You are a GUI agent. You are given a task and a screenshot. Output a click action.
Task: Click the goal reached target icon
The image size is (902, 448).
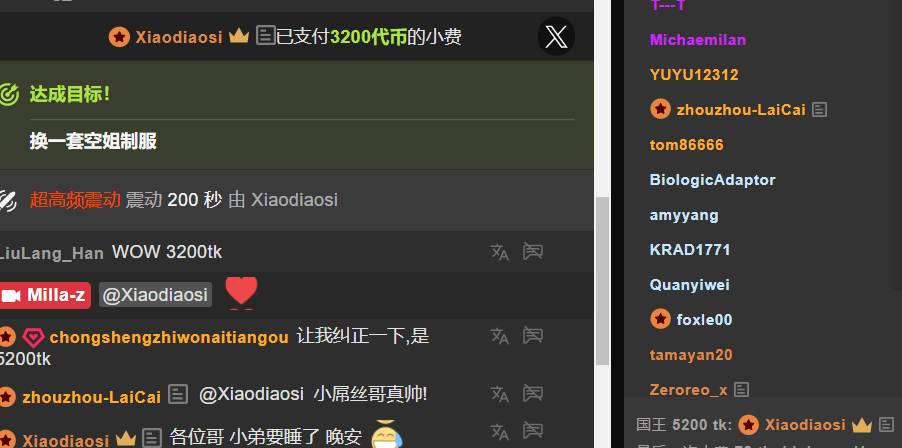tap(9, 94)
